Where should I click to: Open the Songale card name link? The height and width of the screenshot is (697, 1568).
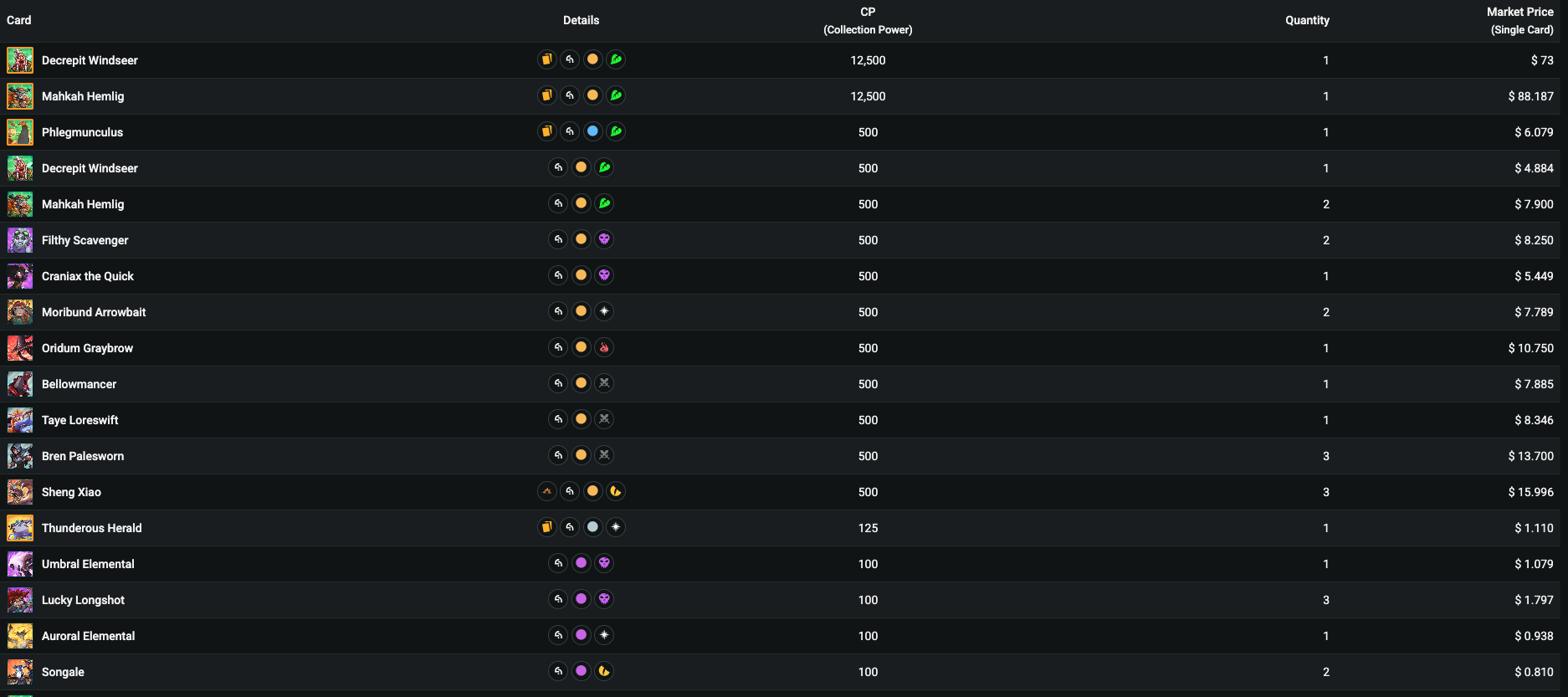[63, 672]
